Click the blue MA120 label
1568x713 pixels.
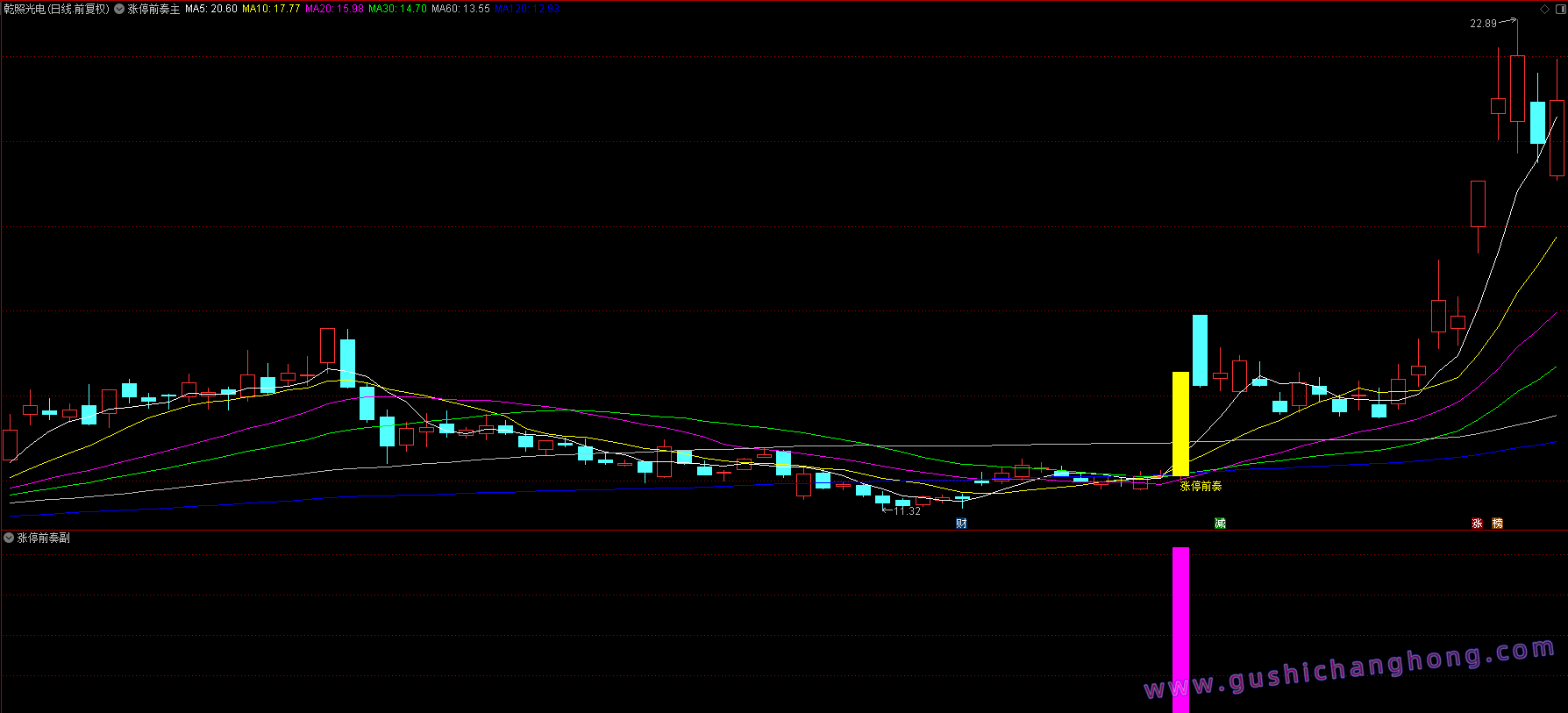(526, 9)
